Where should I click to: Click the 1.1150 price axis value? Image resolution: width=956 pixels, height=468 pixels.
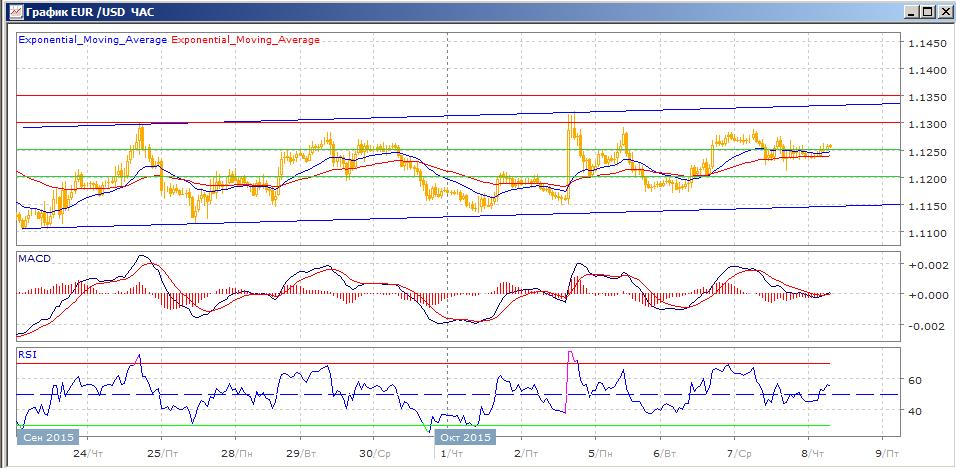tap(926, 207)
